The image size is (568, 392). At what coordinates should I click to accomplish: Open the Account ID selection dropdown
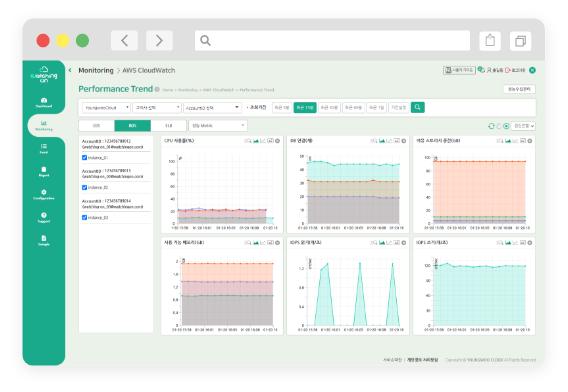[212, 108]
